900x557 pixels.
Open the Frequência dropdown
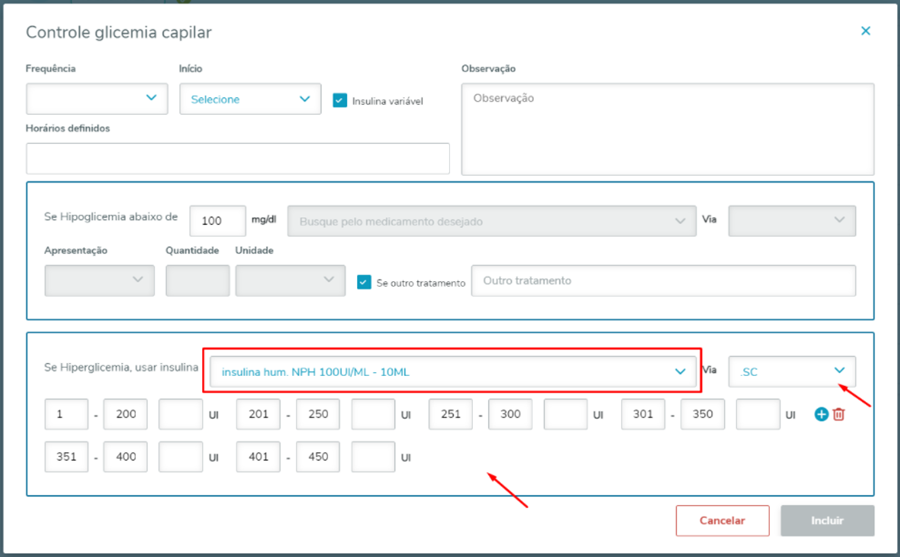click(x=97, y=99)
